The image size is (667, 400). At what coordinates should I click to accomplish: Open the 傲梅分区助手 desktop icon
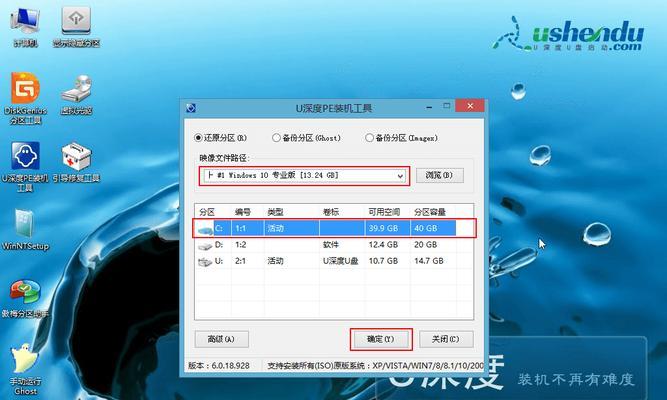tap(25, 298)
